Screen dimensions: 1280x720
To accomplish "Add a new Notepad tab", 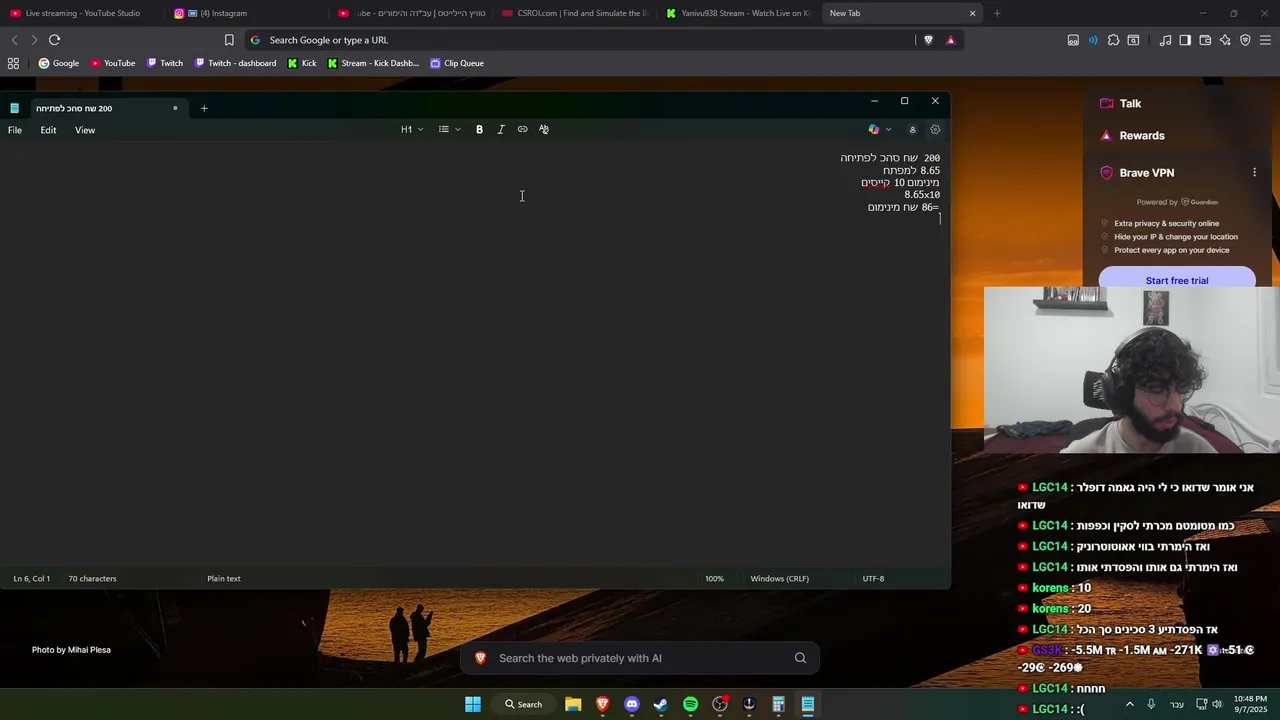I will coord(204,108).
